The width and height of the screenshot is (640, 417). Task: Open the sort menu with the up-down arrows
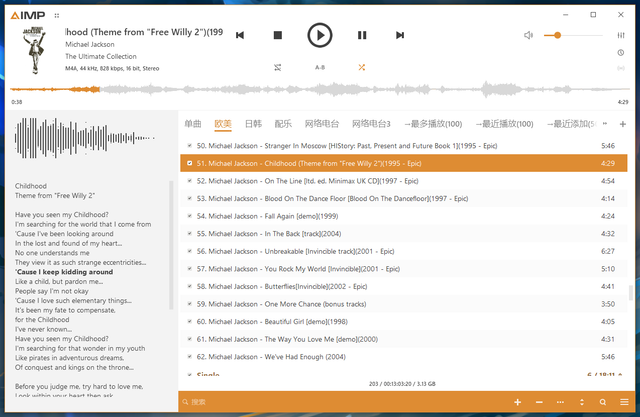(582, 402)
